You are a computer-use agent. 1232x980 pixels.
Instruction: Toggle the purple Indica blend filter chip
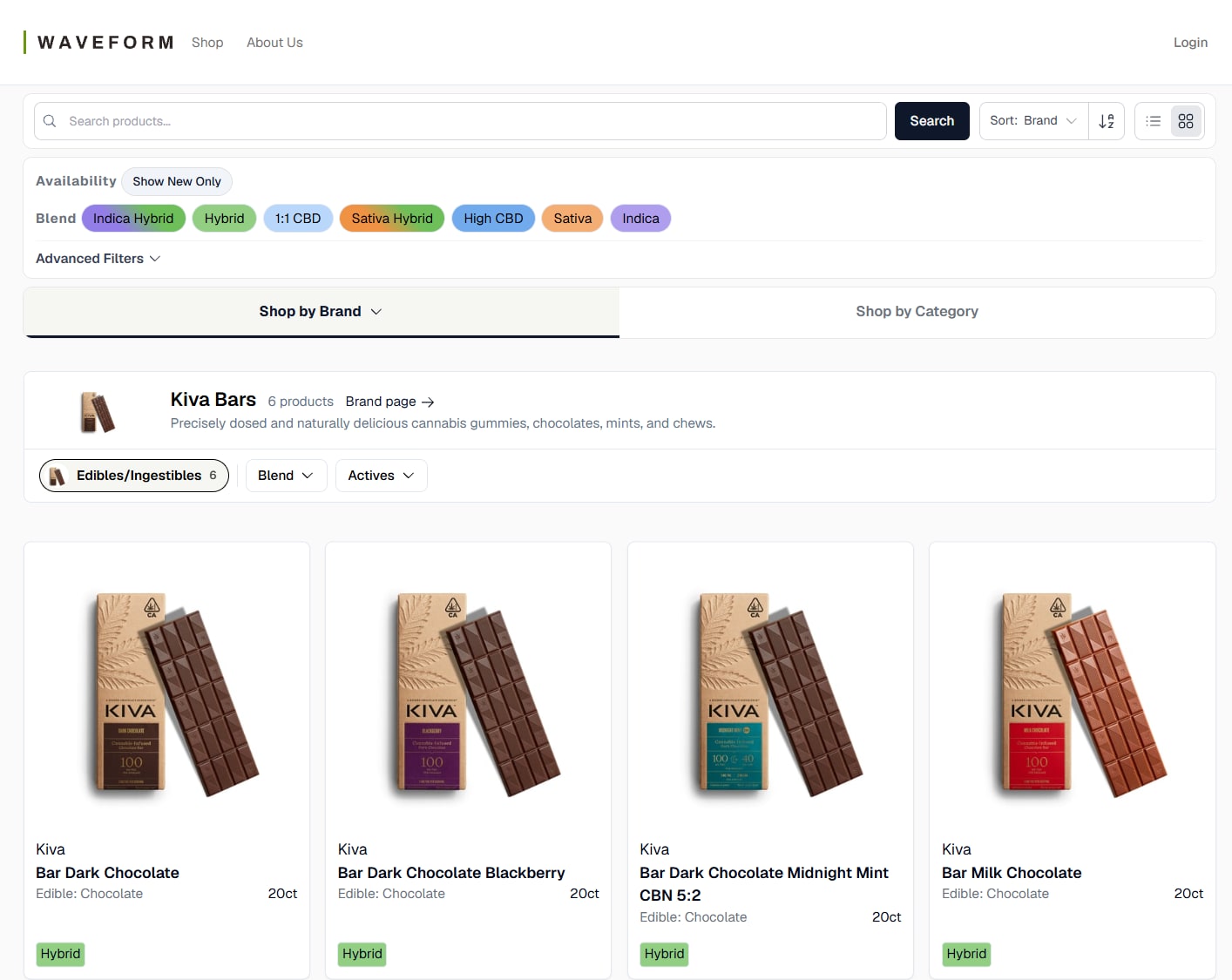coord(640,219)
